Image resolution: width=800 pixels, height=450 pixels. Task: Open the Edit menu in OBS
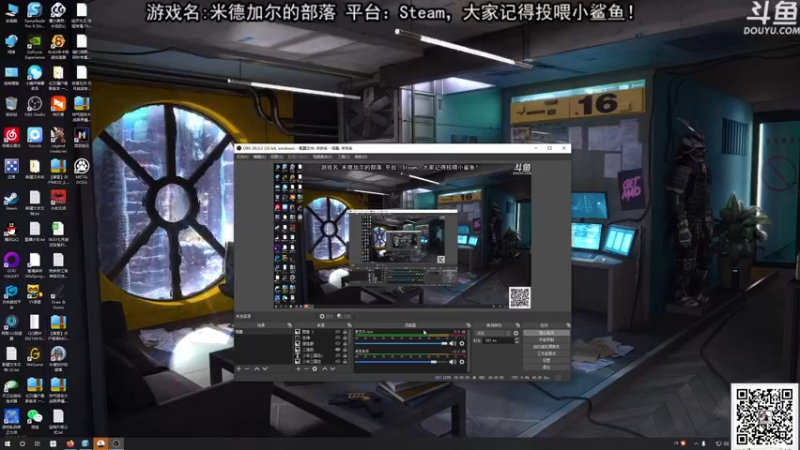coord(259,157)
